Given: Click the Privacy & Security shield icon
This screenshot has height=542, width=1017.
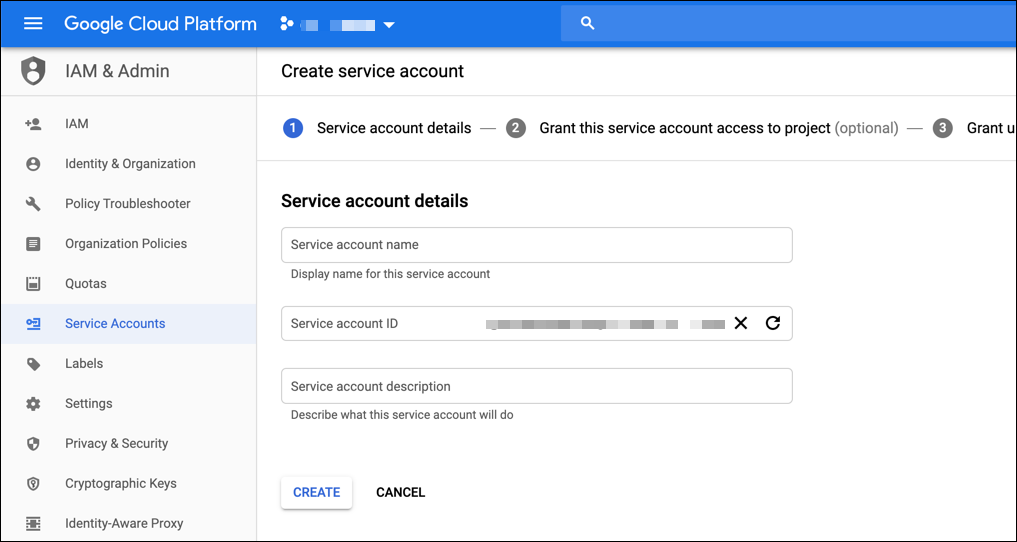Looking at the screenshot, I should click(x=33, y=444).
